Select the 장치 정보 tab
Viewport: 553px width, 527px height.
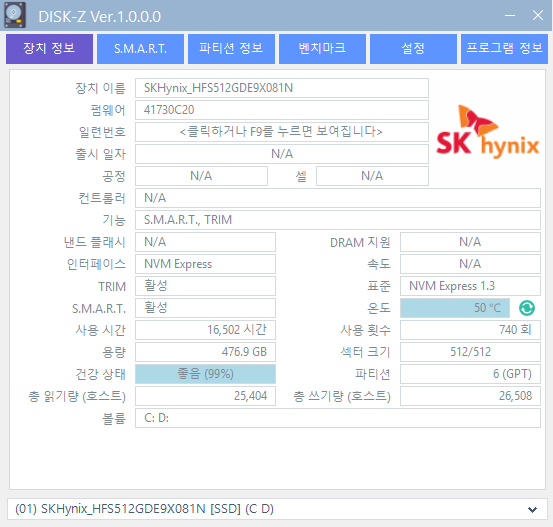[x=49, y=49]
